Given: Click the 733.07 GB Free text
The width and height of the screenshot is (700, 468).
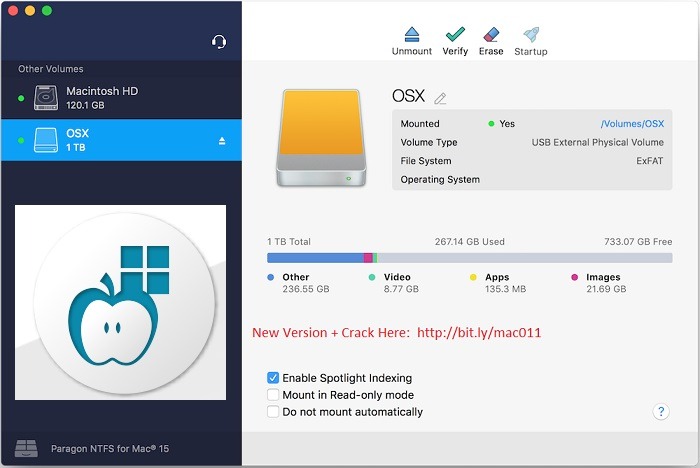Looking at the screenshot, I should tap(638, 242).
